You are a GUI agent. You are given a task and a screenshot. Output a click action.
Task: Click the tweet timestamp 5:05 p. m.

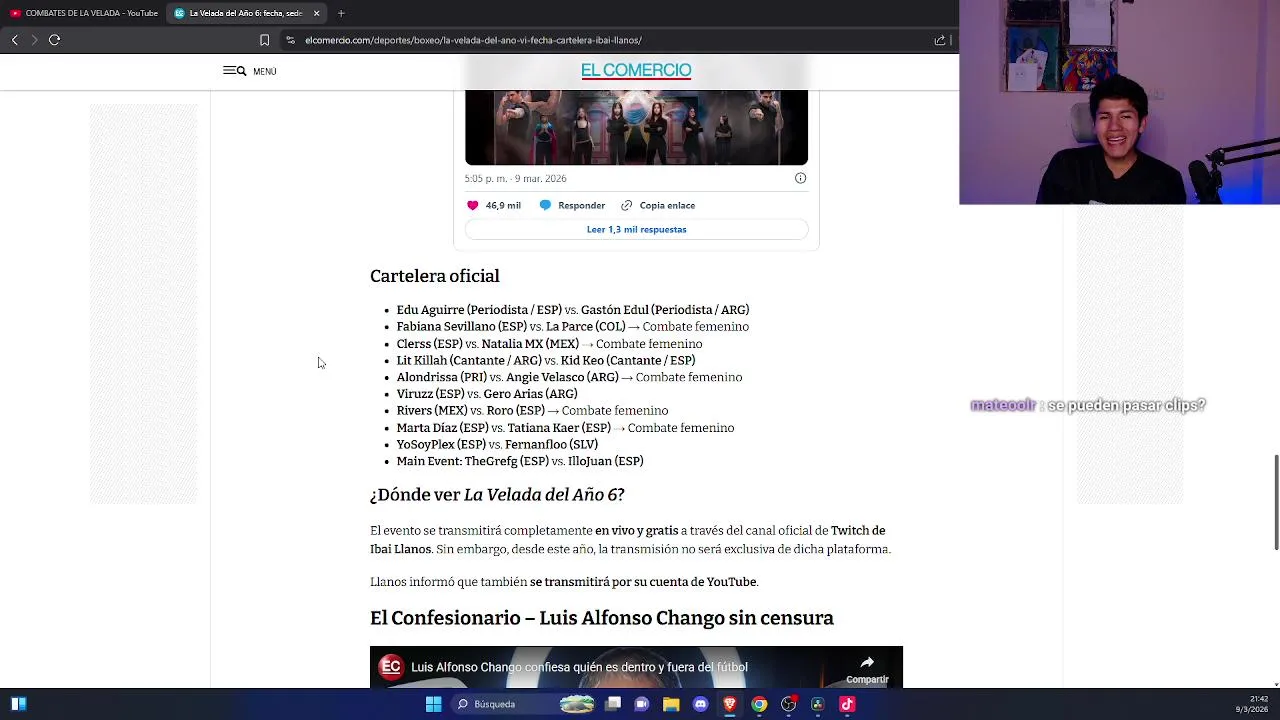515,178
